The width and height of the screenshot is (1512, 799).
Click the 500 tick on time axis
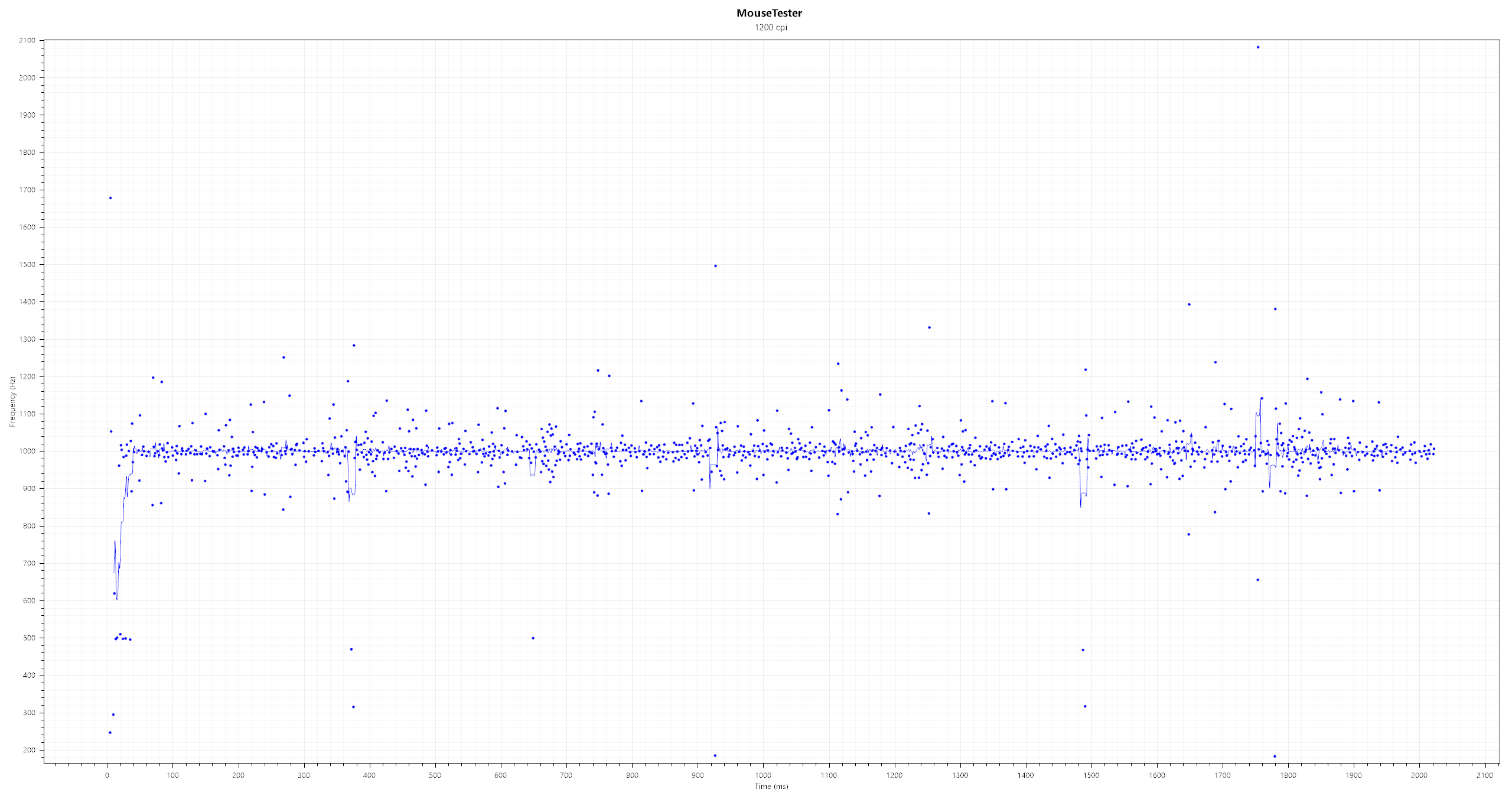coord(435,775)
